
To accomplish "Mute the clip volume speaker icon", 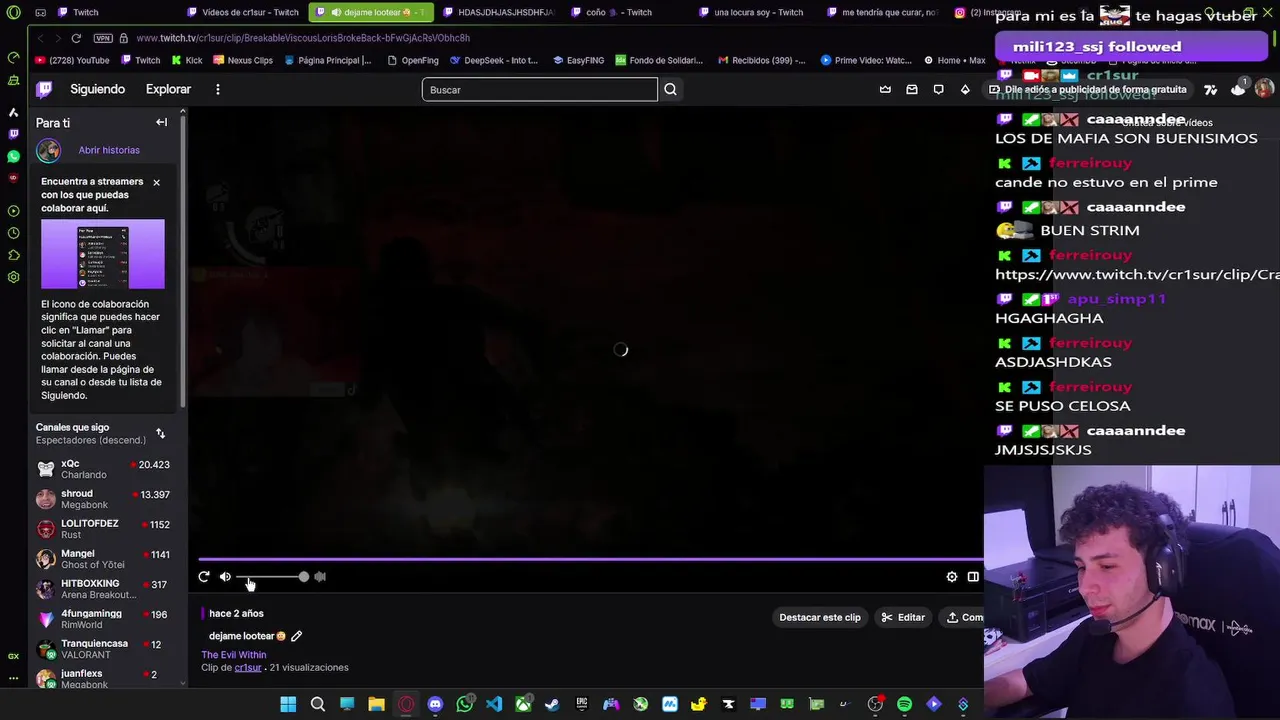I will pos(225,577).
